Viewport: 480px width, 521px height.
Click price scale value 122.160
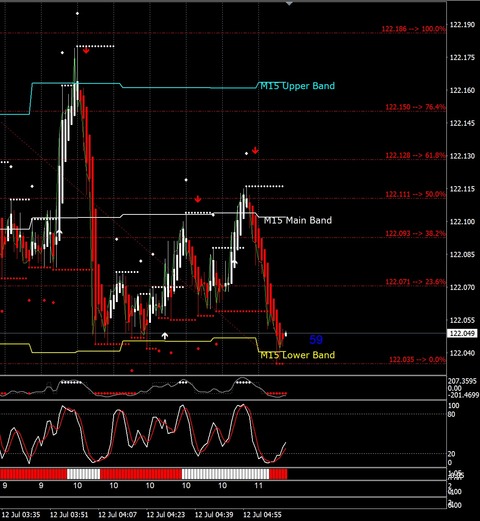click(462, 90)
